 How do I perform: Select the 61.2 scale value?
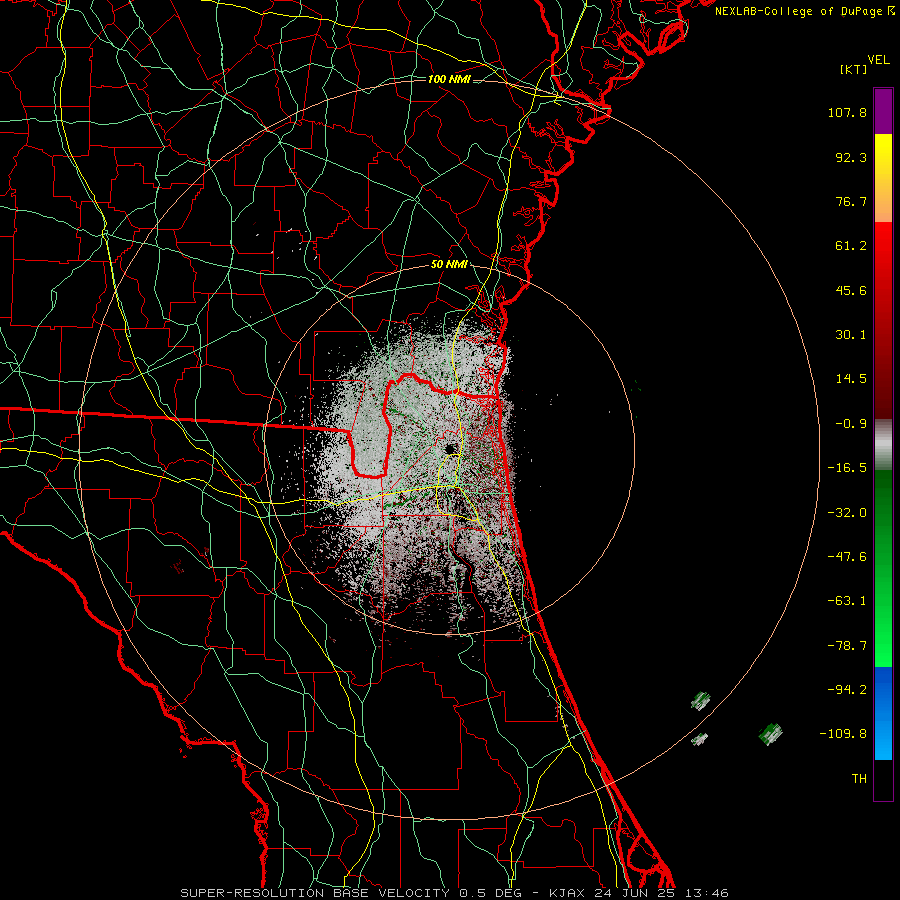coord(851,246)
